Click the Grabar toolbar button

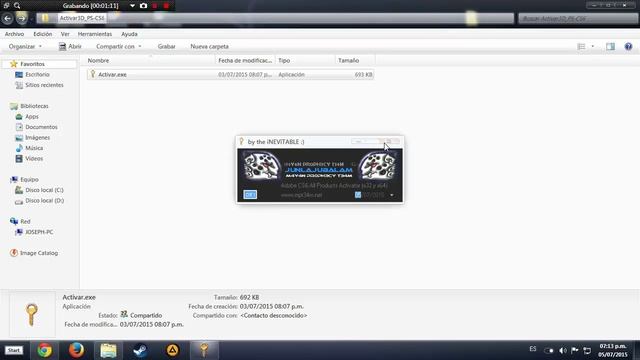[x=167, y=47]
